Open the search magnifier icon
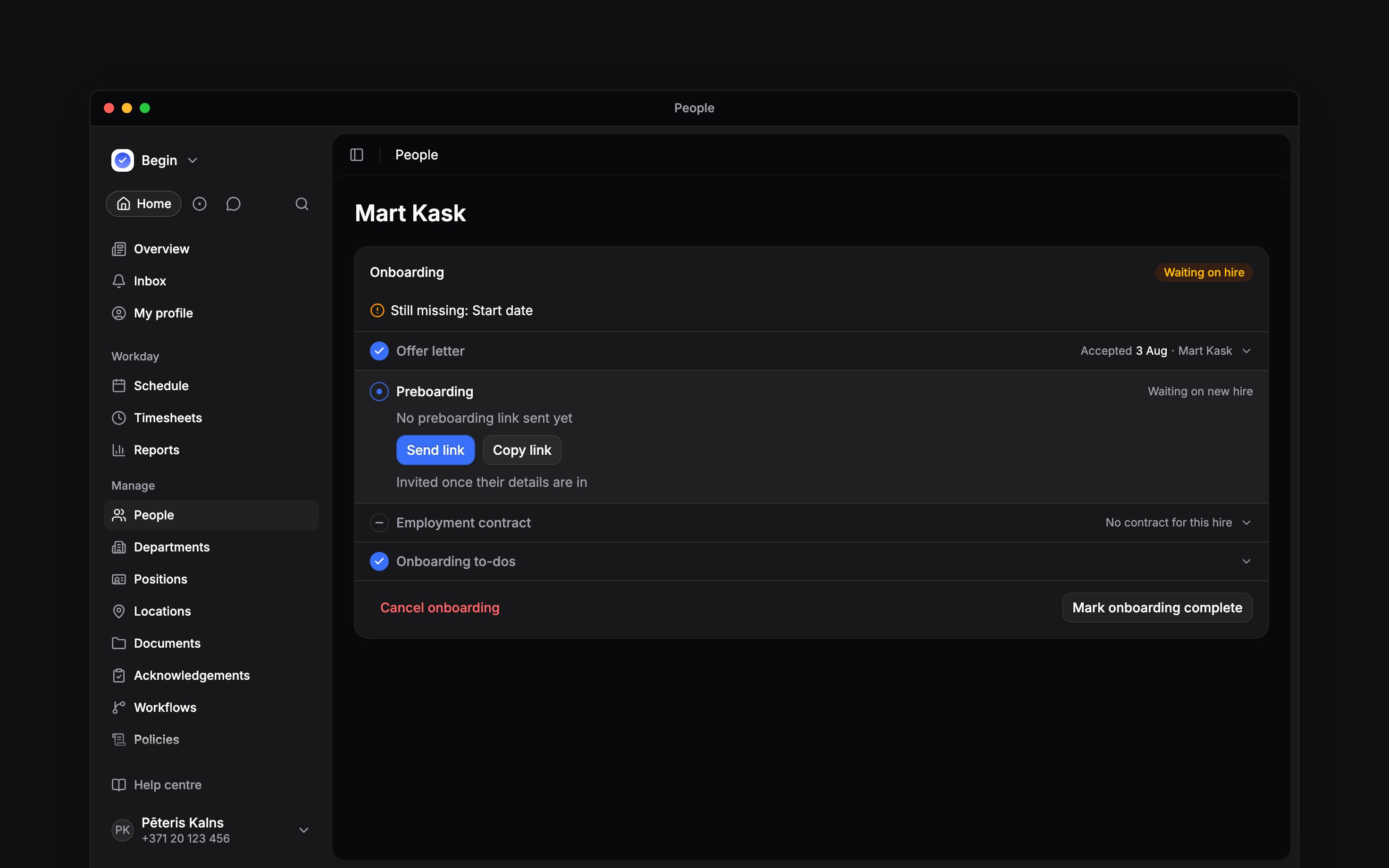Image resolution: width=1389 pixels, height=868 pixels. pos(302,204)
